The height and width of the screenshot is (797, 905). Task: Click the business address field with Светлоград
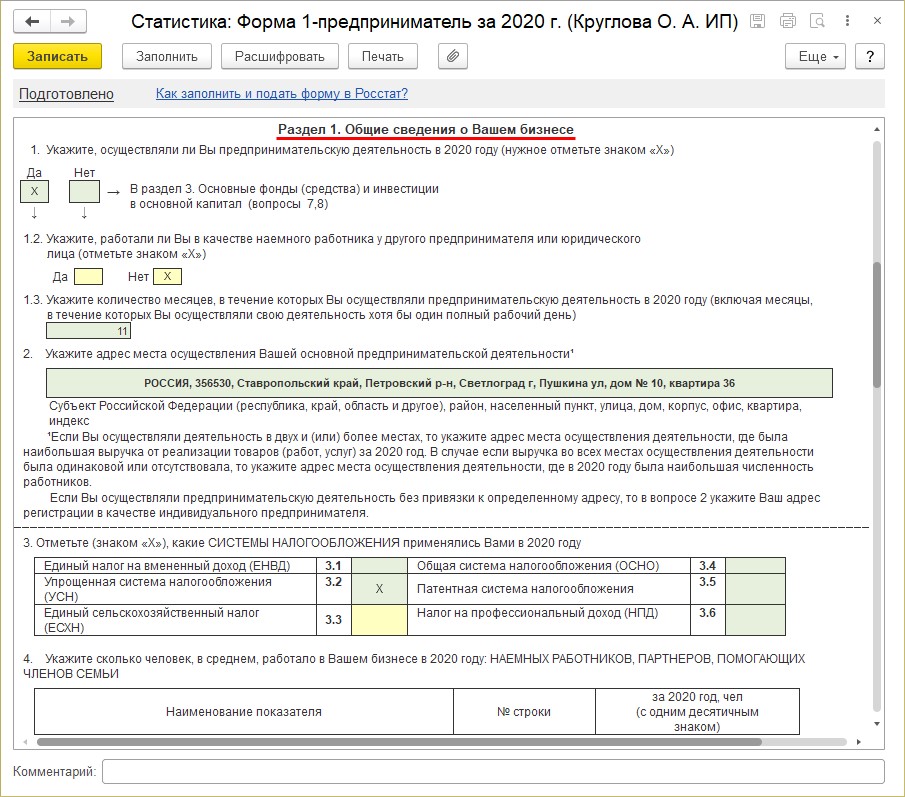click(439, 383)
